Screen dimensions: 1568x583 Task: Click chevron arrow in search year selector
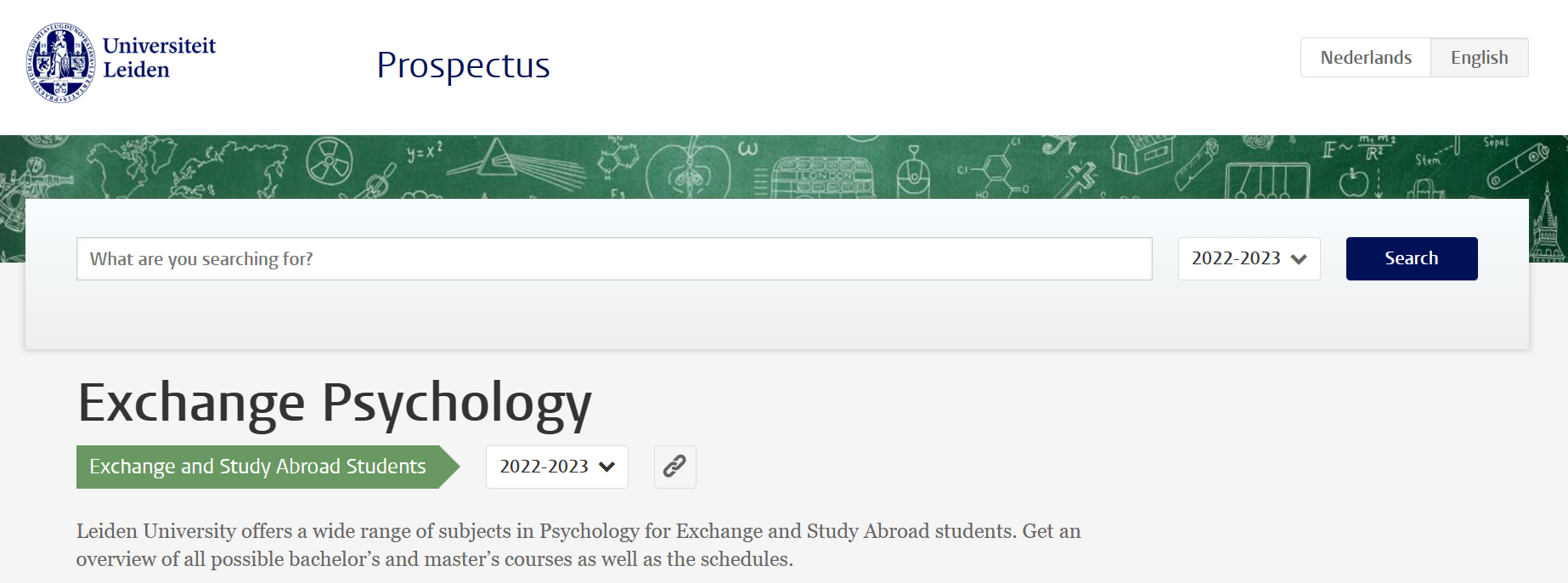pos(1299,259)
